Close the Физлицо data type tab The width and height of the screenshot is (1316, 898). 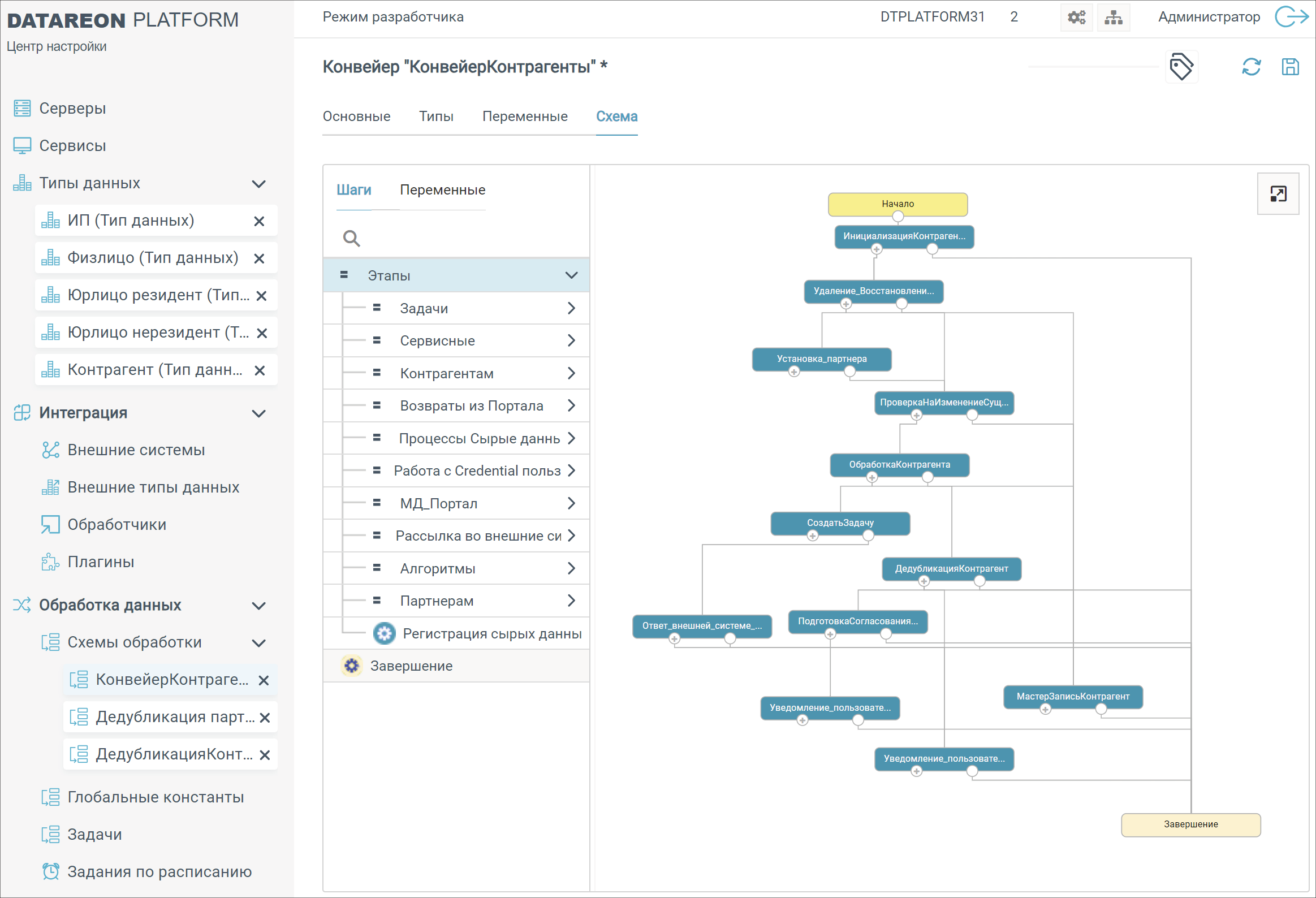[x=260, y=259]
